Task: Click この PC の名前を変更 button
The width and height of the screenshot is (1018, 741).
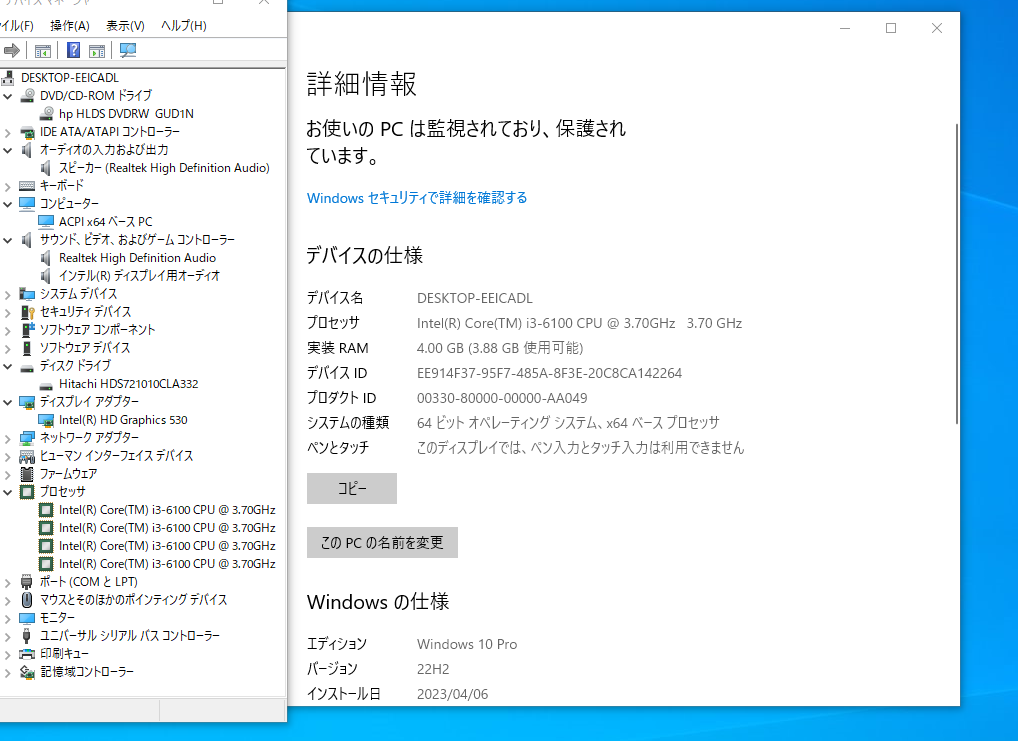Action: coord(382,542)
